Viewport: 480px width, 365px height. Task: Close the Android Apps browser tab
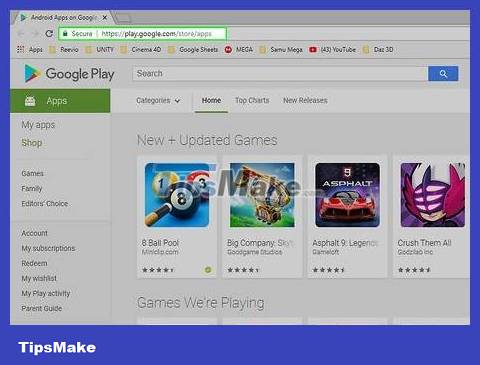(105, 17)
